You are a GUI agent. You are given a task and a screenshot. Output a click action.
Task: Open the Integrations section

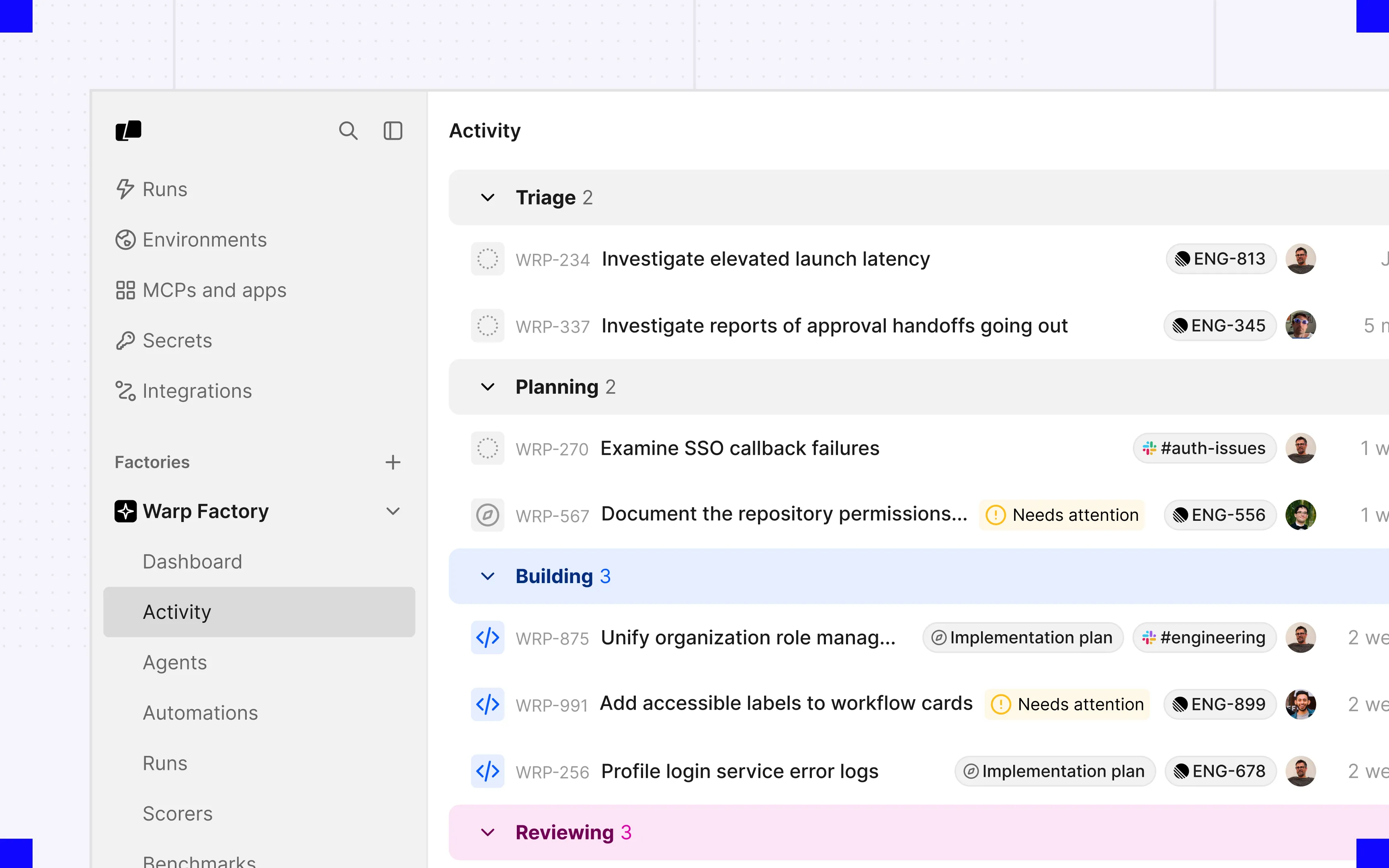tap(184, 391)
